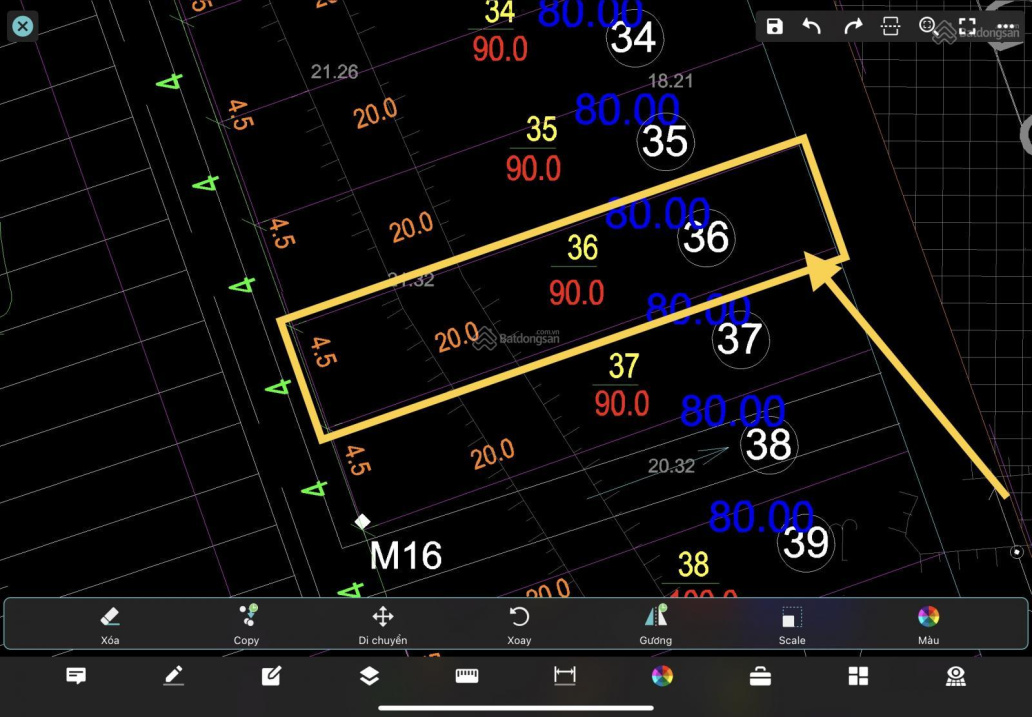1032x717 pixels.
Task: Open the toolbox briefcase icon
Action: (x=760, y=677)
